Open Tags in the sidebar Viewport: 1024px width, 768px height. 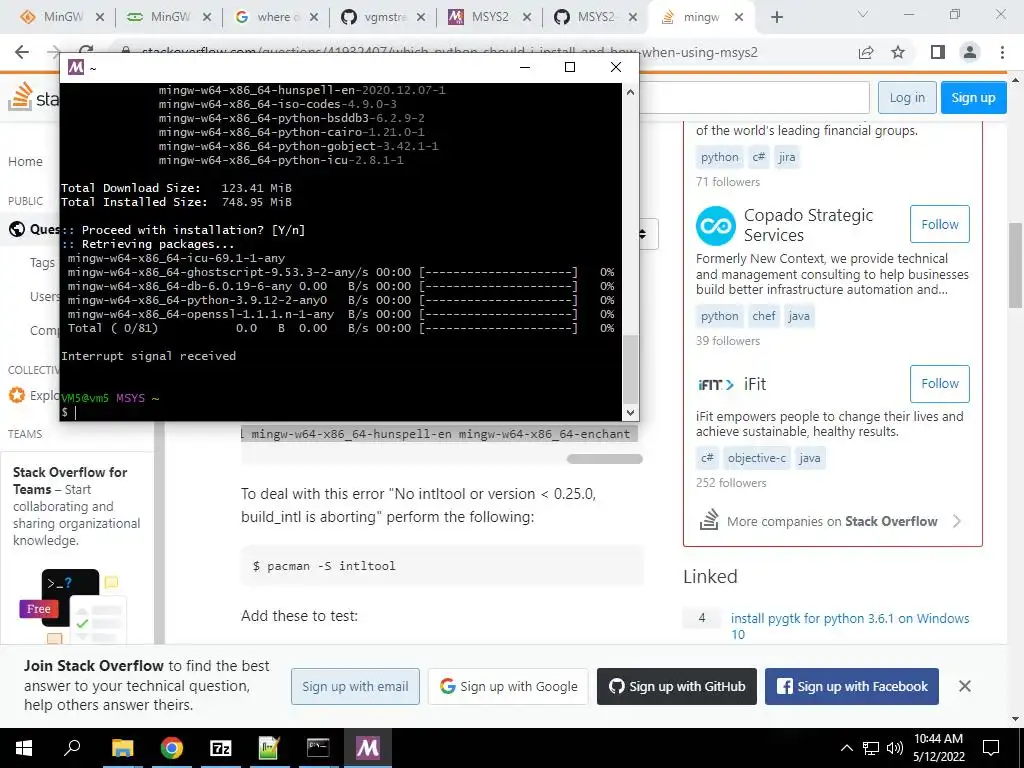(x=42, y=263)
